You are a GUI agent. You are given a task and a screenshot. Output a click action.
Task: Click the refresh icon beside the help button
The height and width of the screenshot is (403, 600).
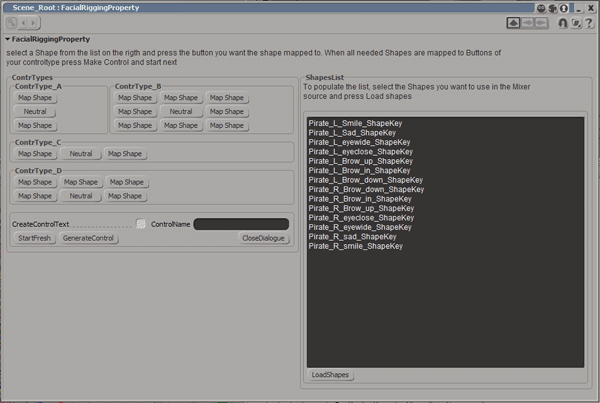click(x=577, y=23)
